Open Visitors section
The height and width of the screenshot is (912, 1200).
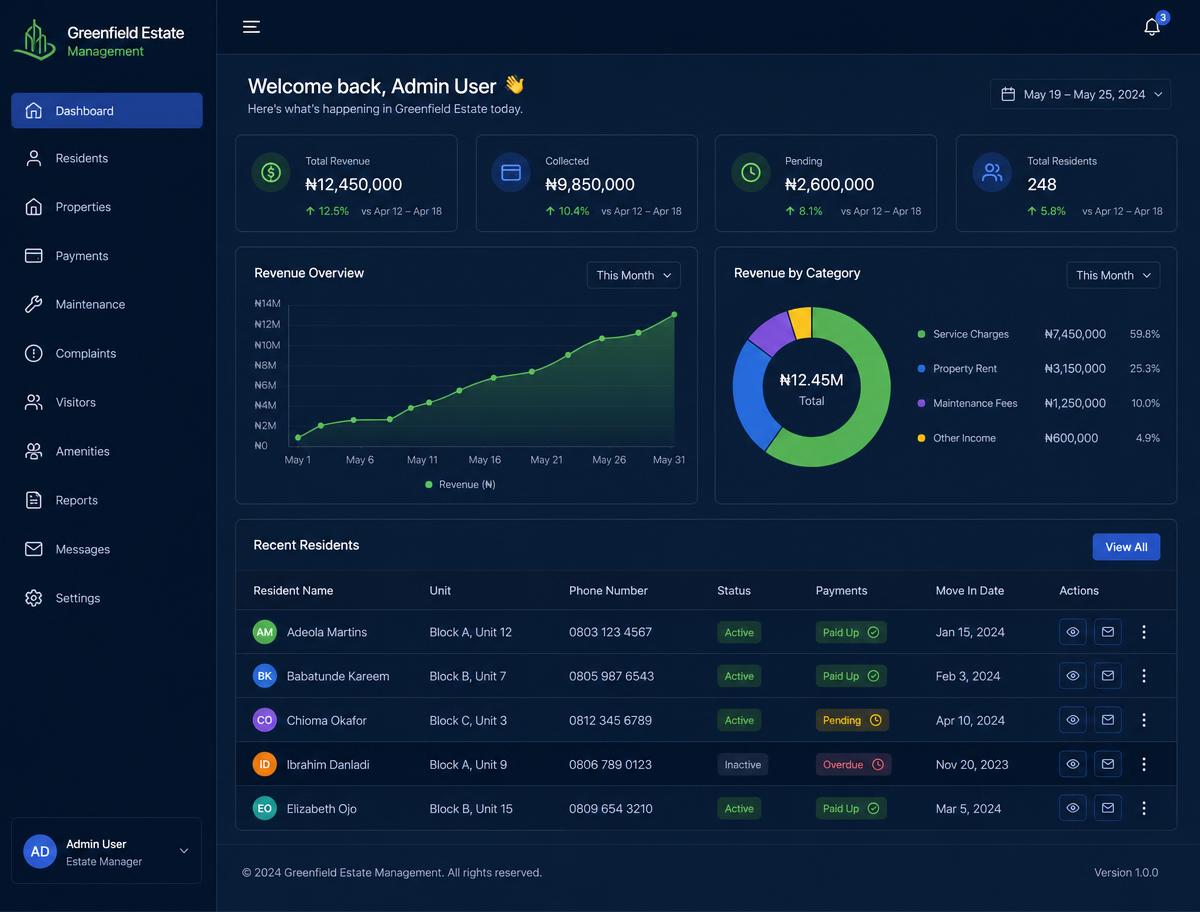(107, 402)
